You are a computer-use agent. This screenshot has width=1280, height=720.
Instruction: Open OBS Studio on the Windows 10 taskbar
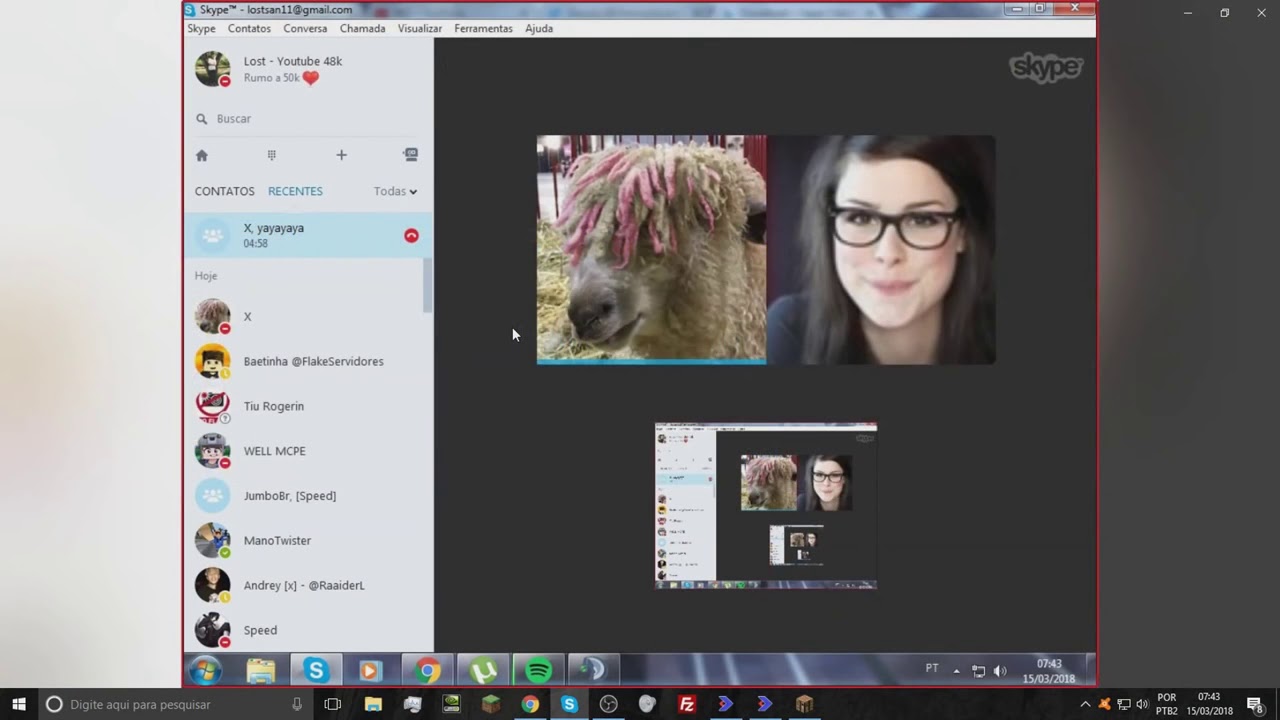(608, 704)
